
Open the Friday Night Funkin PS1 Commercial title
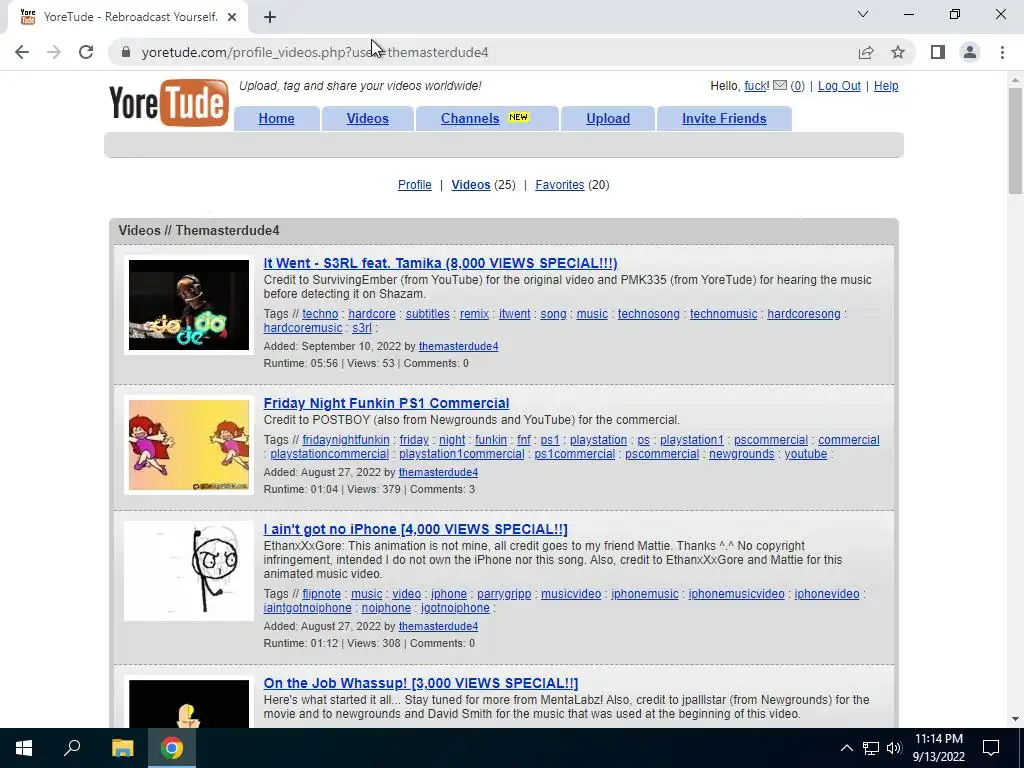coord(386,403)
